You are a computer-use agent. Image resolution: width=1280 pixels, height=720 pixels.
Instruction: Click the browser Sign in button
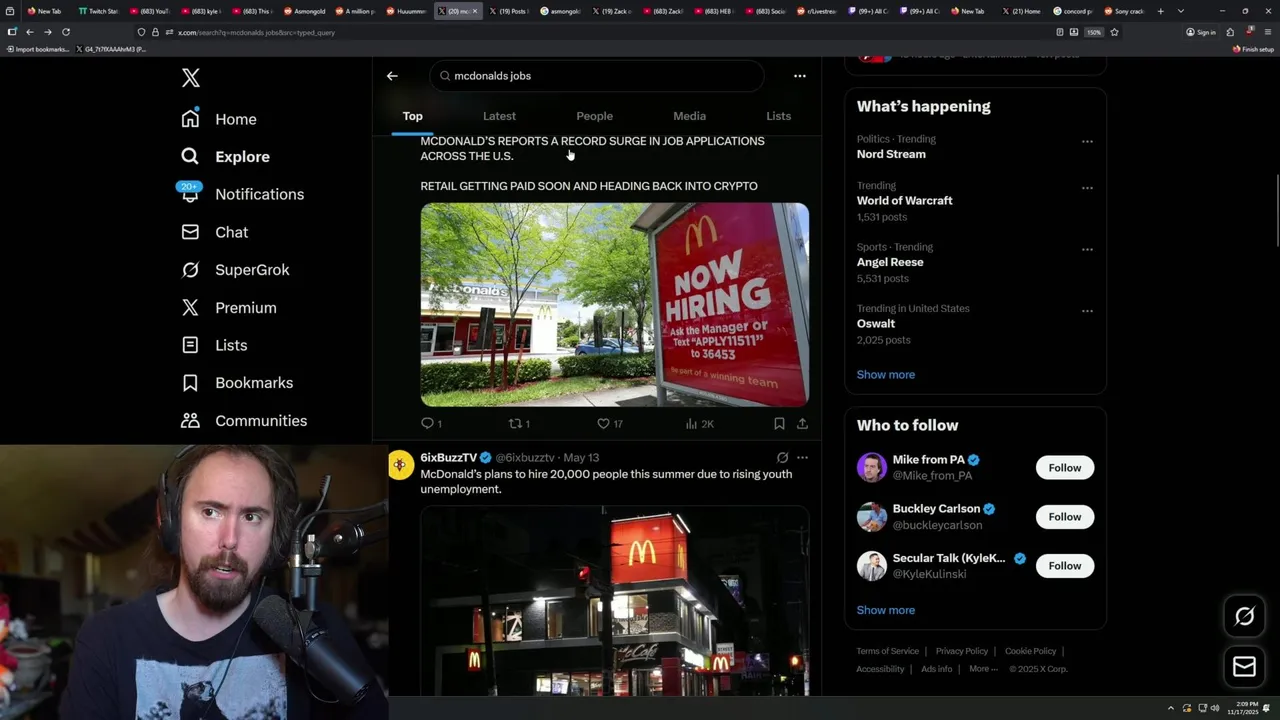point(1201,32)
